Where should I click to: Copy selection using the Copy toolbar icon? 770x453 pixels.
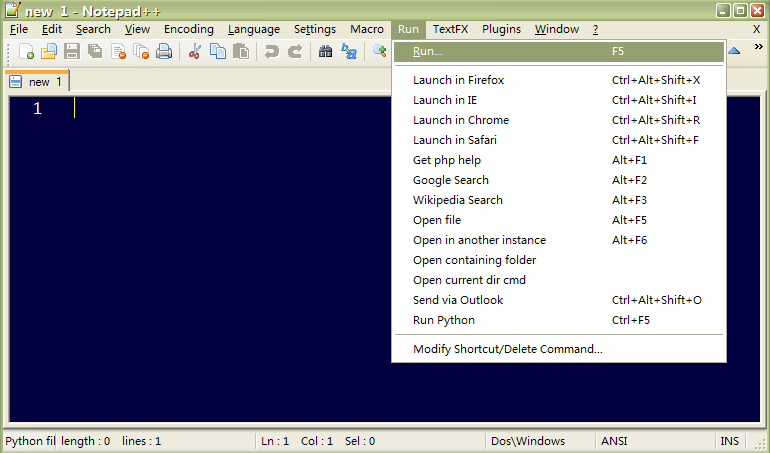[218, 51]
